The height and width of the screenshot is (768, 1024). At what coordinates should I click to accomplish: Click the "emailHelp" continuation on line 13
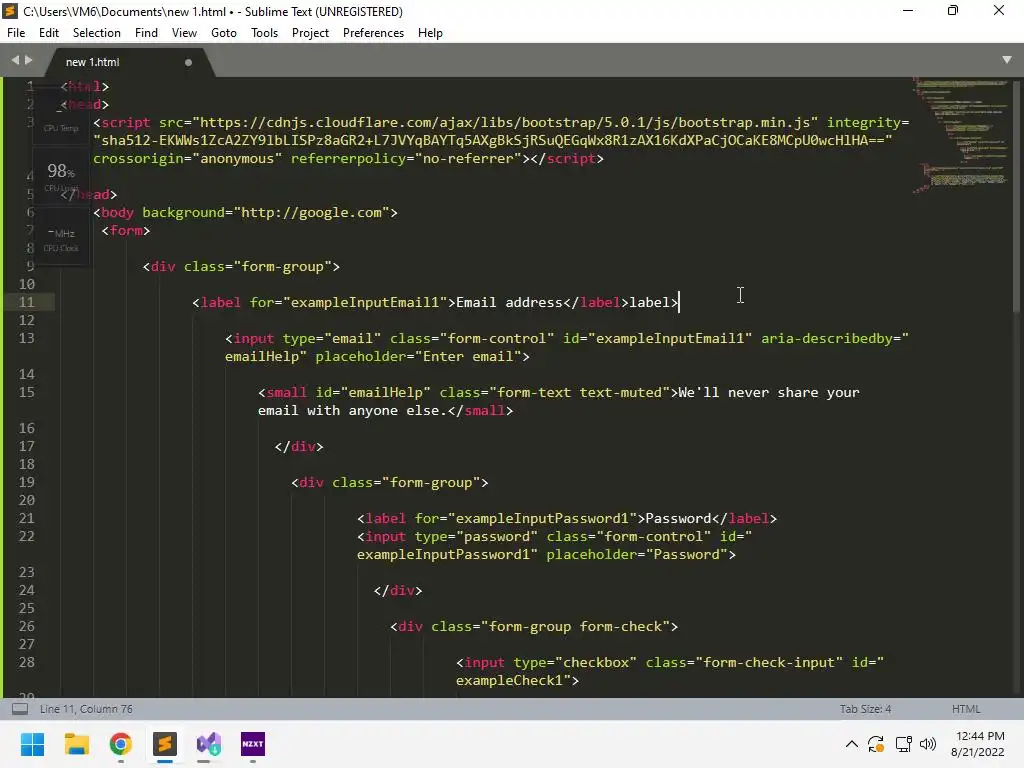266,357
